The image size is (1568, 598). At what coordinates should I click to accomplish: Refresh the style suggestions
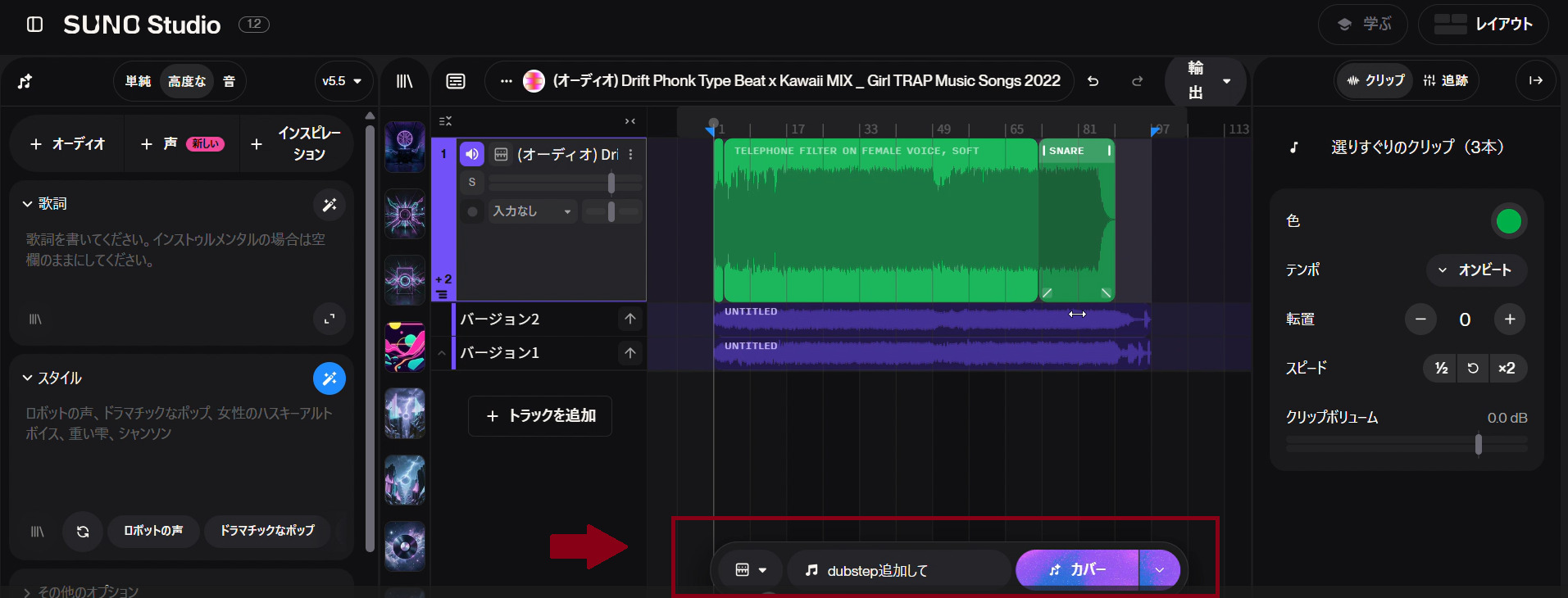[x=83, y=532]
